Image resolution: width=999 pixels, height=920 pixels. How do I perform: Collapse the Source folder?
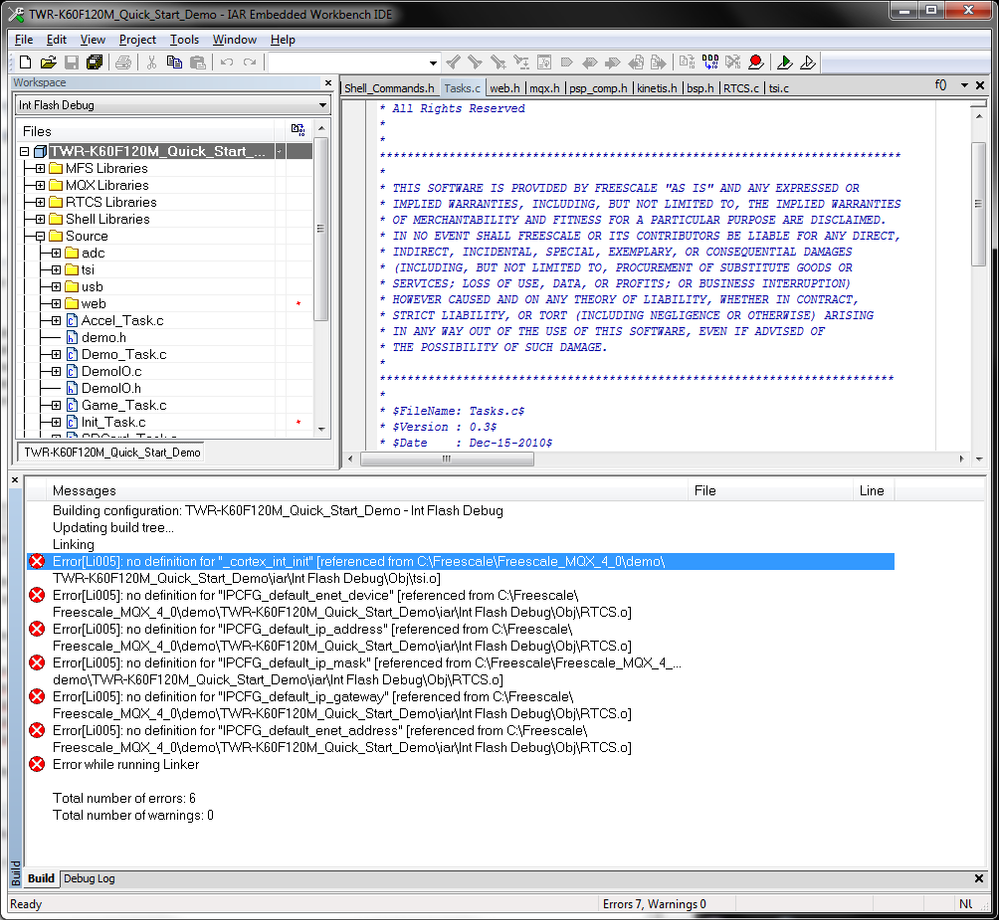pyautogui.click(x=40, y=236)
